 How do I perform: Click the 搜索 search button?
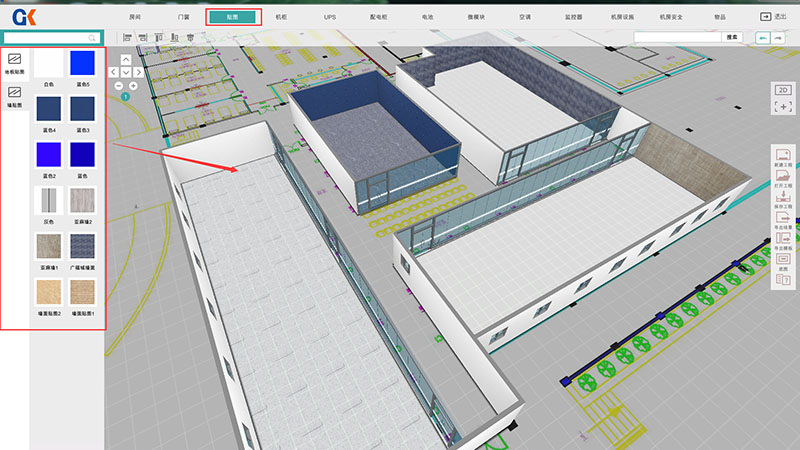(732, 37)
